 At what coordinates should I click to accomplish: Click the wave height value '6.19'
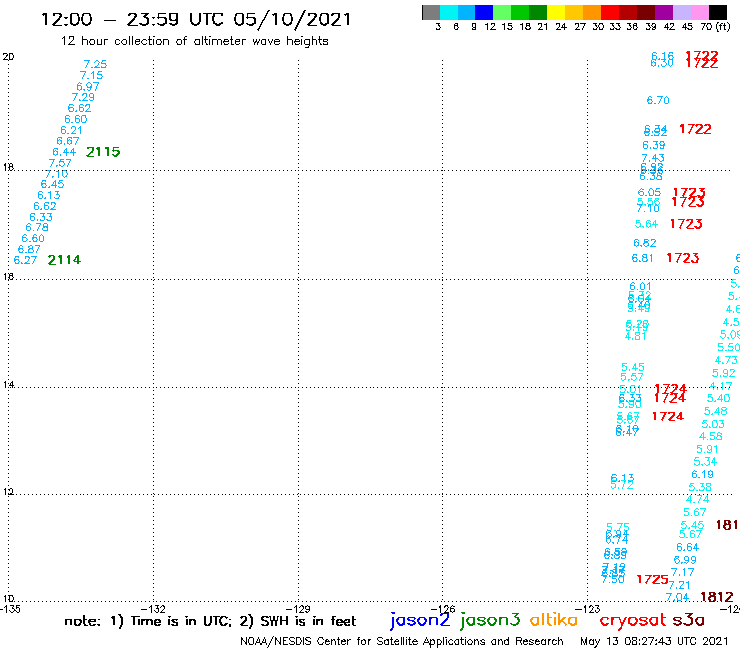(x=702, y=474)
